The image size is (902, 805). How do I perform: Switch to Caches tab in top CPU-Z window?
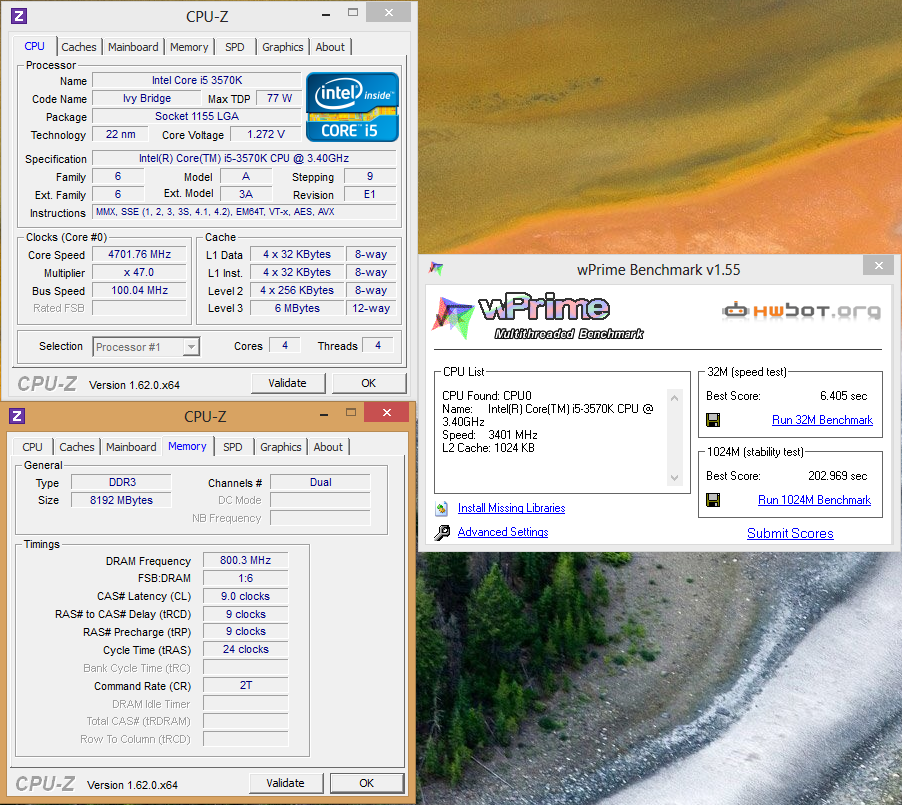point(79,47)
